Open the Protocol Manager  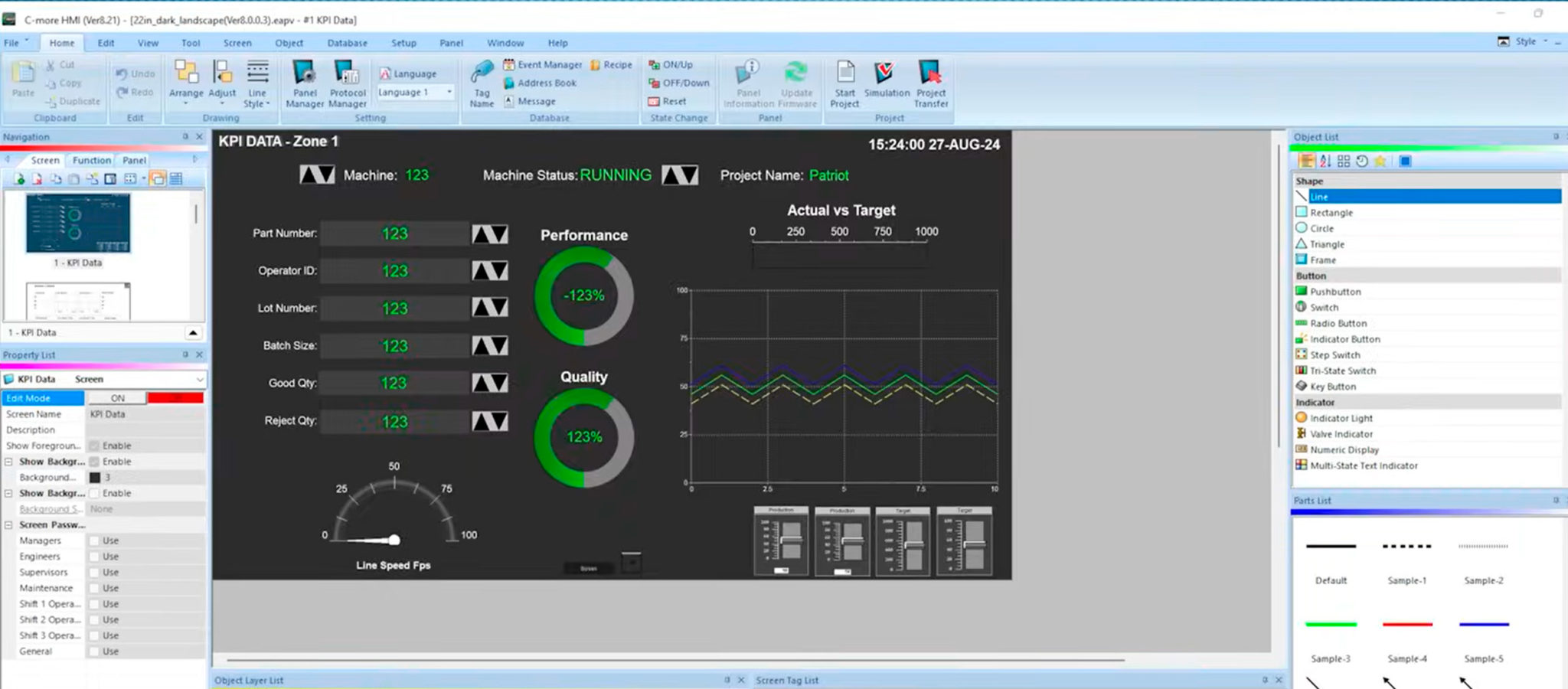point(348,84)
